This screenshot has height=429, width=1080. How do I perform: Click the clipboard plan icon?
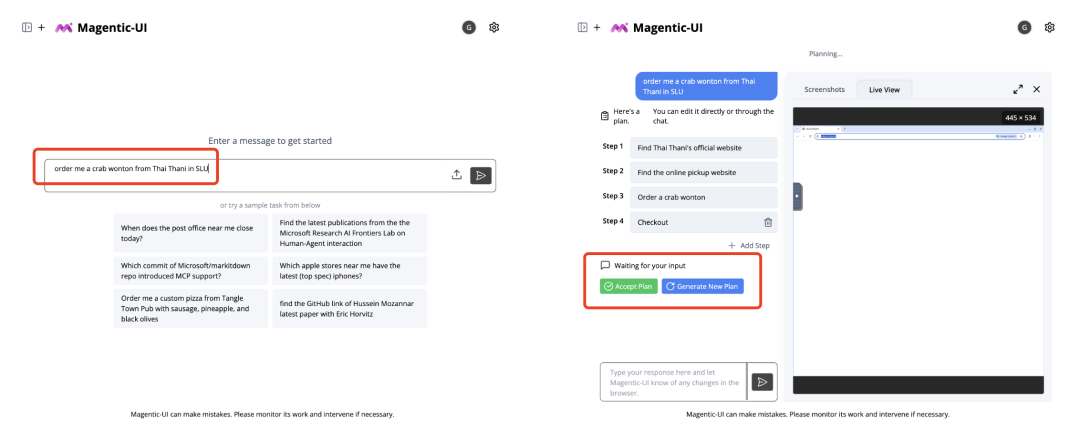click(604, 115)
